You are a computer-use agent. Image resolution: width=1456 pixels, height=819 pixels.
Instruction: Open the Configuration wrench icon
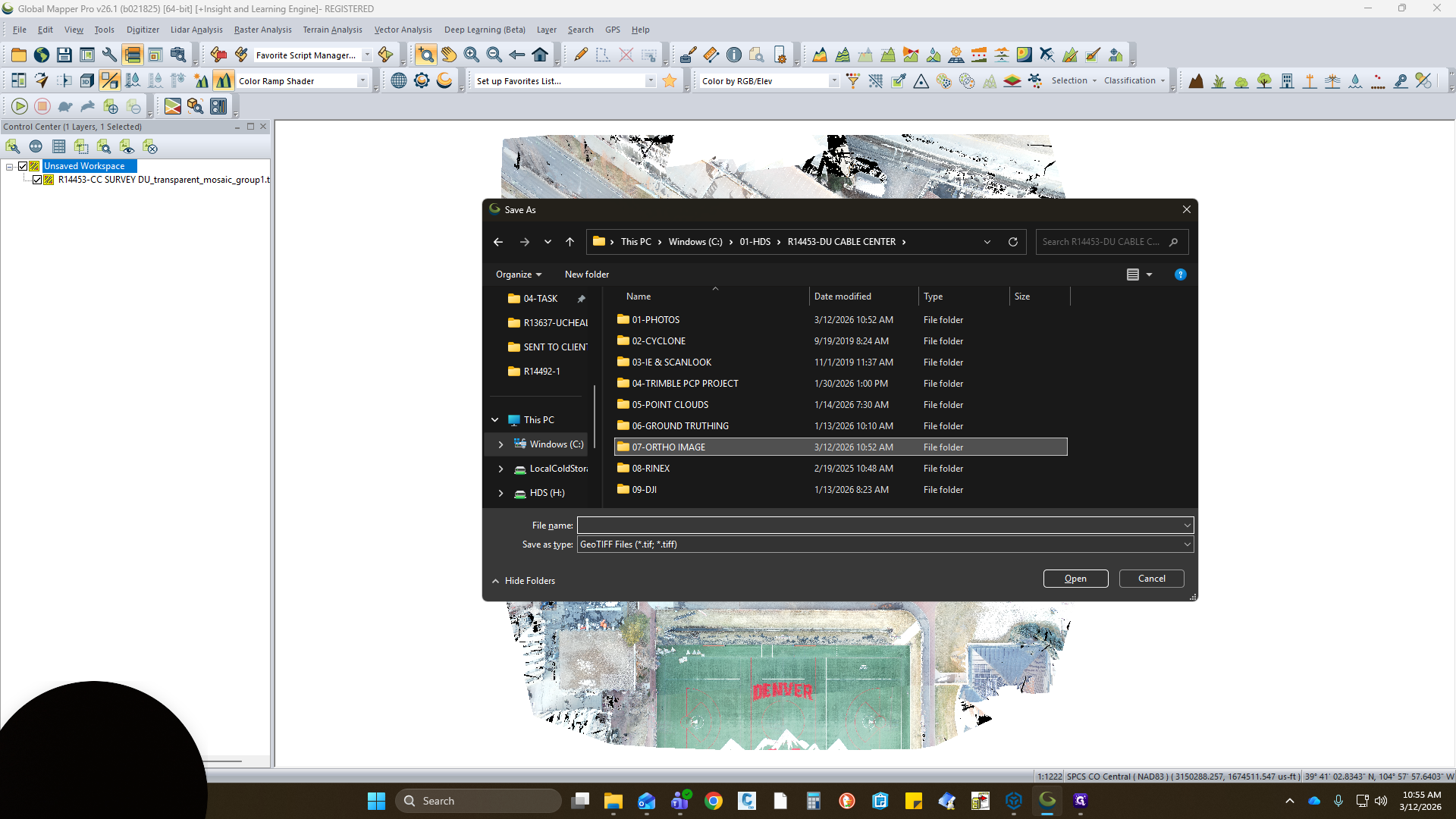click(109, 55)
